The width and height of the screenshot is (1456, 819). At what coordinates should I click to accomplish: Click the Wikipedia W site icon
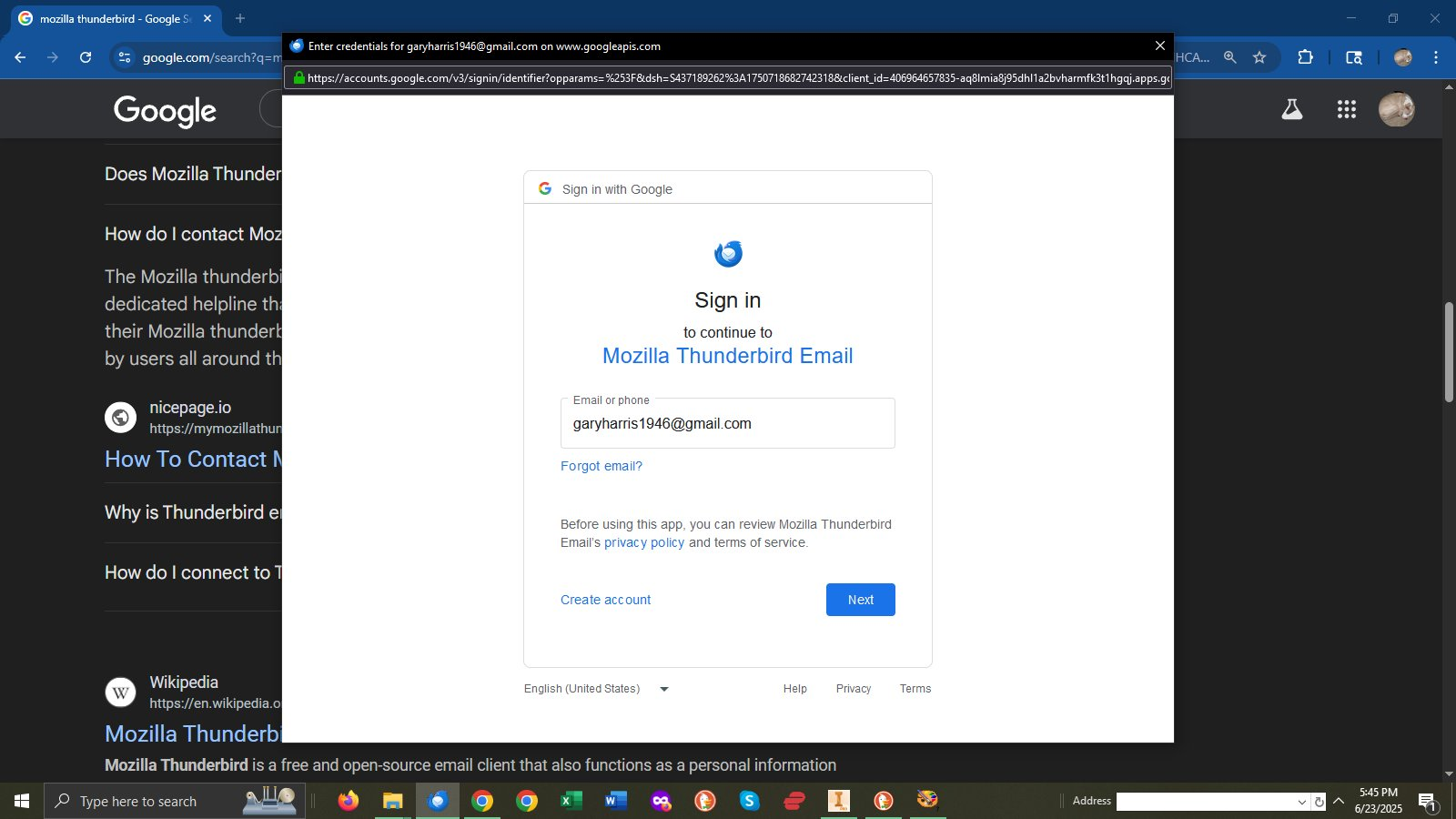coord(120,693)
